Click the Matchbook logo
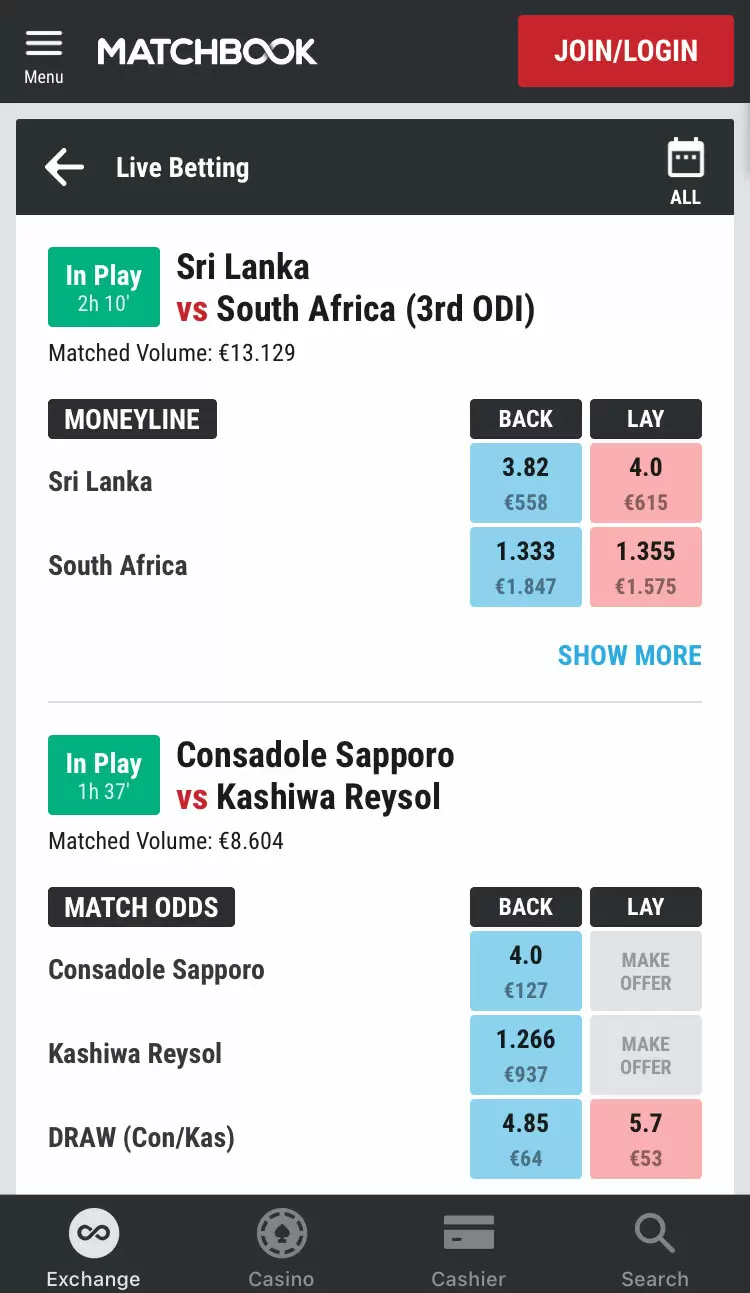 [207, 51]
